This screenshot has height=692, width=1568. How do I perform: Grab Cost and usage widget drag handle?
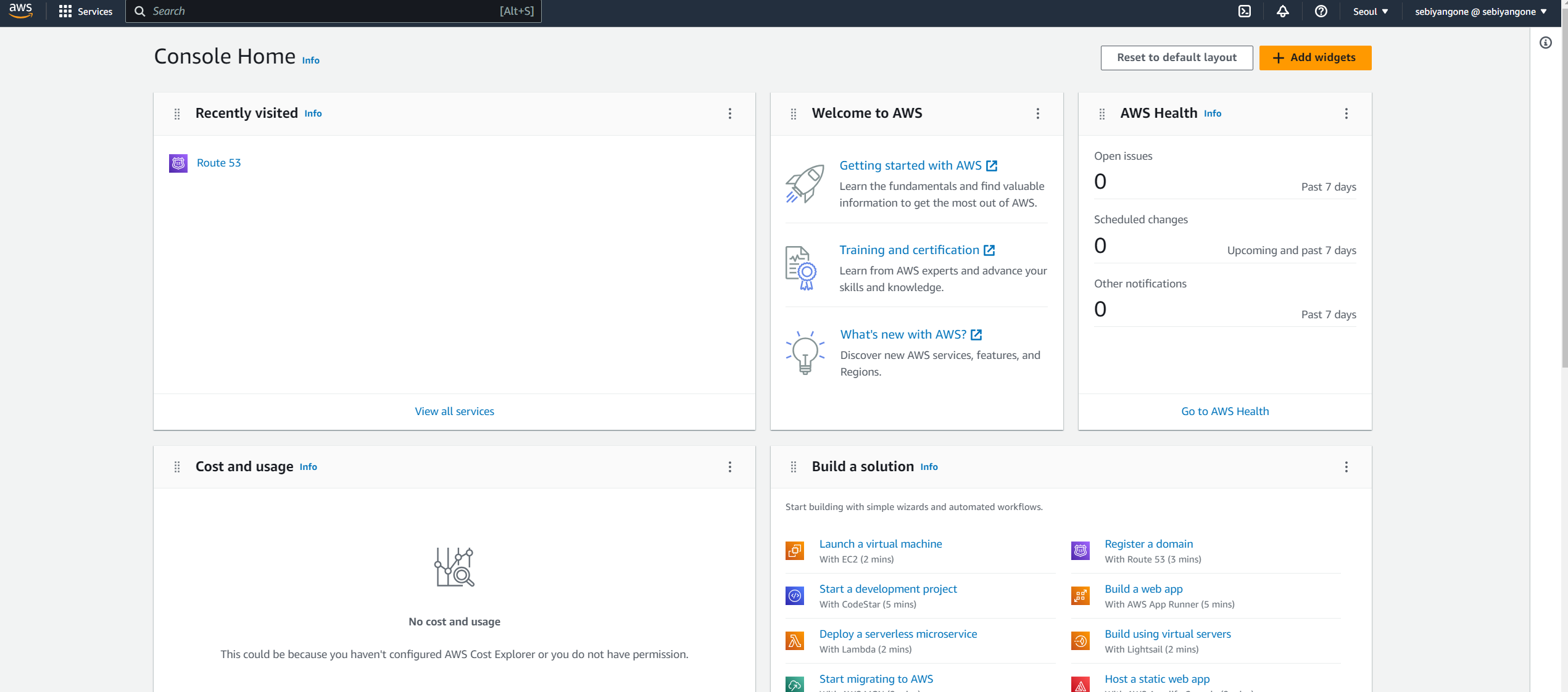pyautogui.click(x=177, y=467)
